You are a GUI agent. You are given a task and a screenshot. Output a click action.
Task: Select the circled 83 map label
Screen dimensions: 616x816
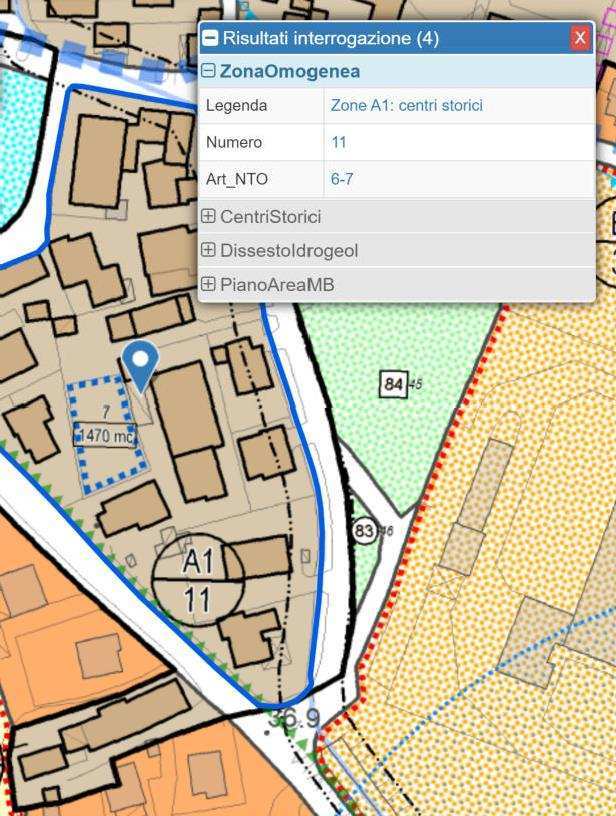(364, 531)
